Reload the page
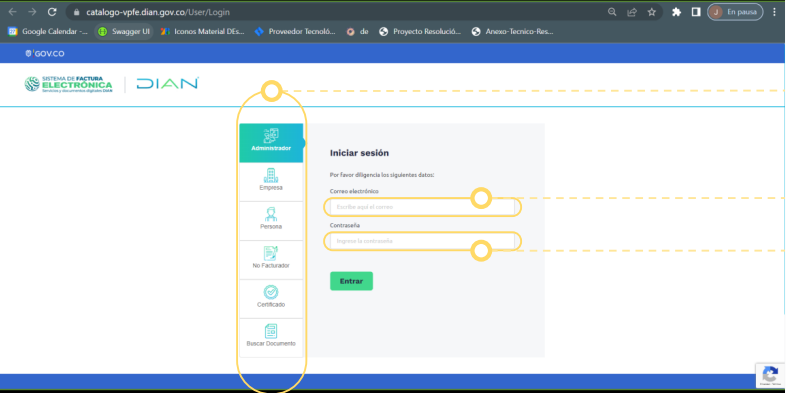The width and height of the screenshot is (786, 393). [52, 12]
